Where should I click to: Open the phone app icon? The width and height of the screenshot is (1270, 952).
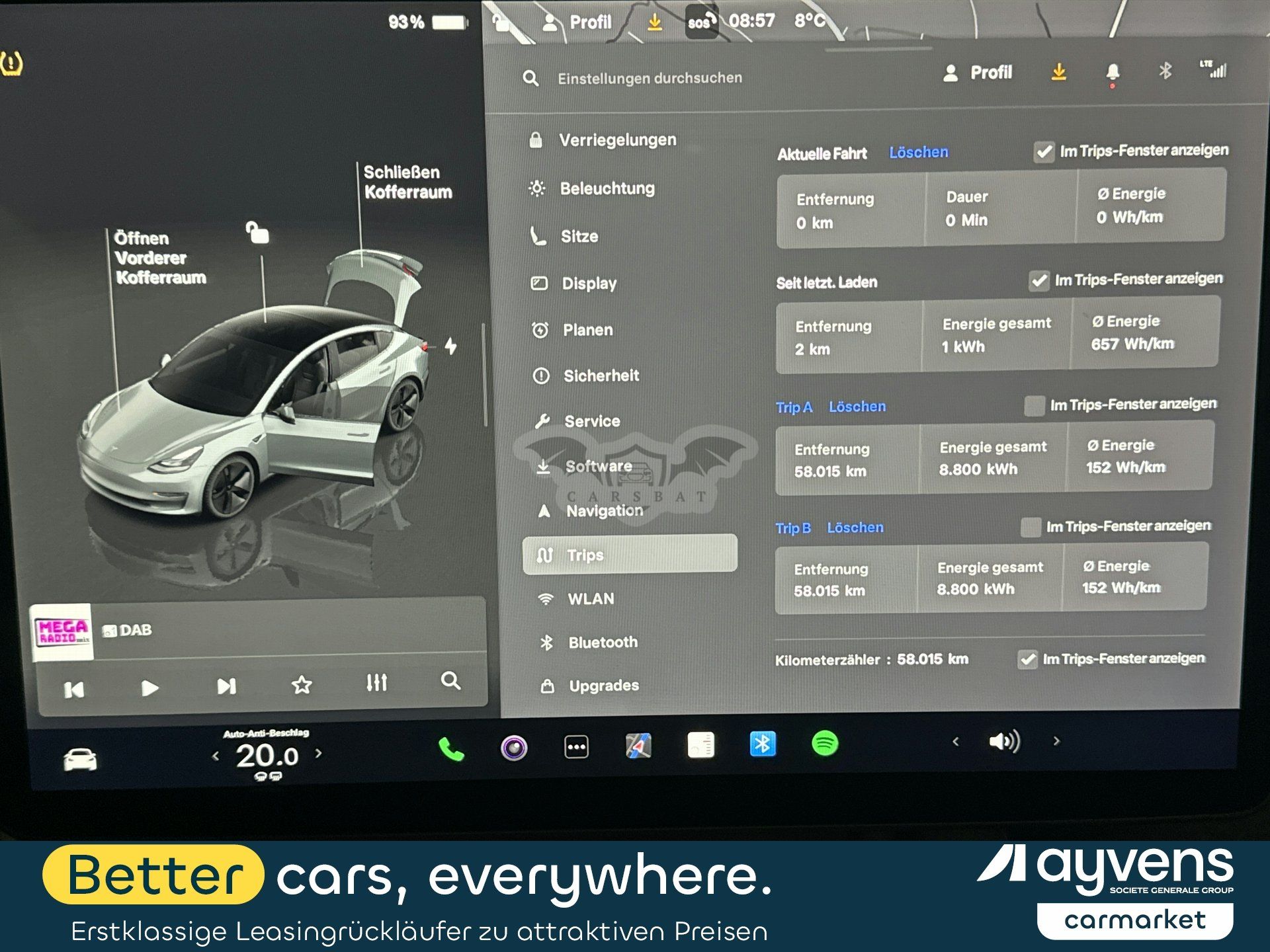click(451, 749)
